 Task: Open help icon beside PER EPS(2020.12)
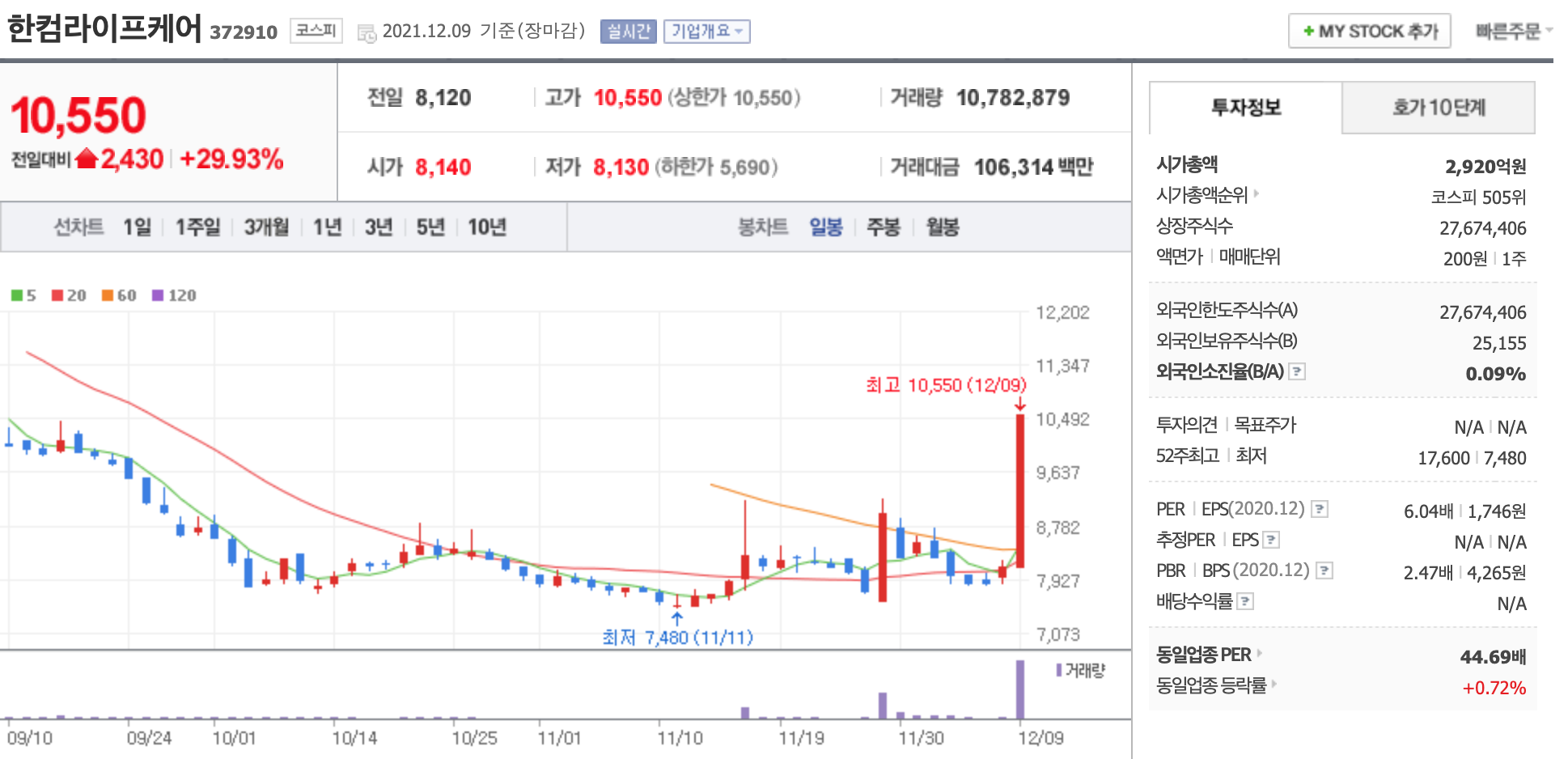pos(1320,509)
